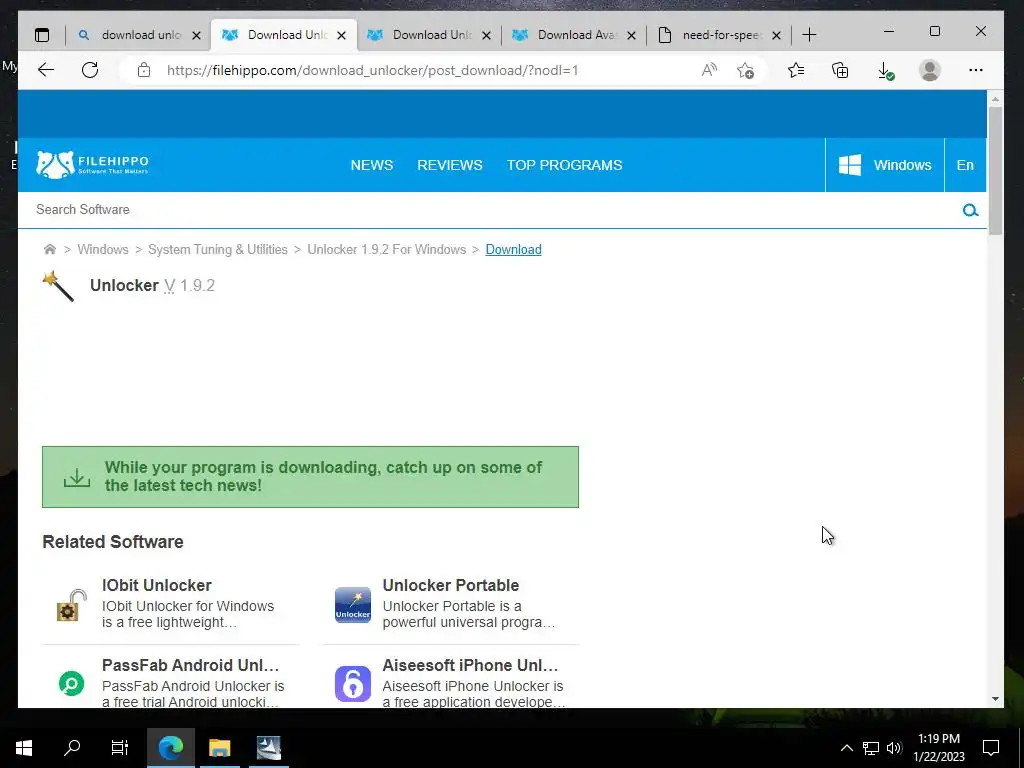Open REVIEWS in the FileHippo navigation

tap(450, 165)
